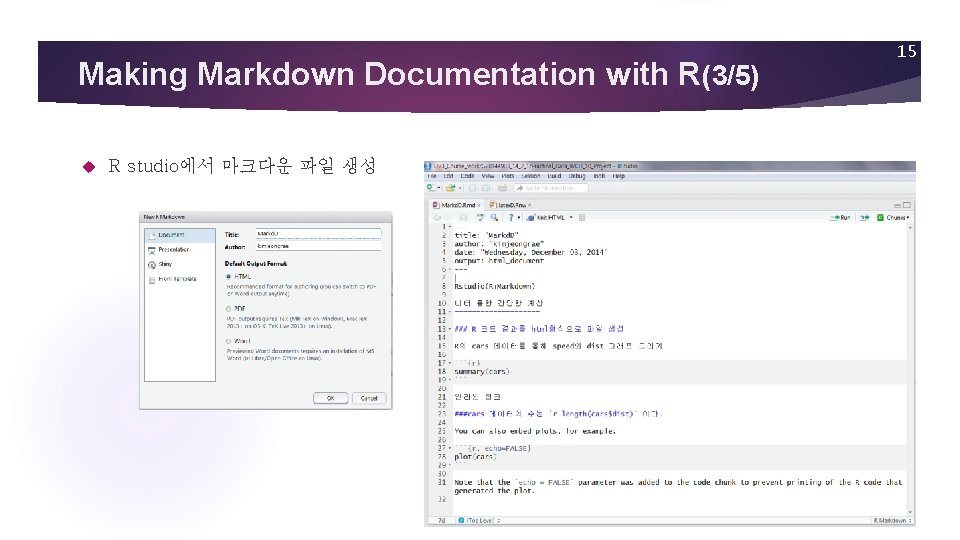Click the editor vertical scrollbar down arrow

click(910, 512)
